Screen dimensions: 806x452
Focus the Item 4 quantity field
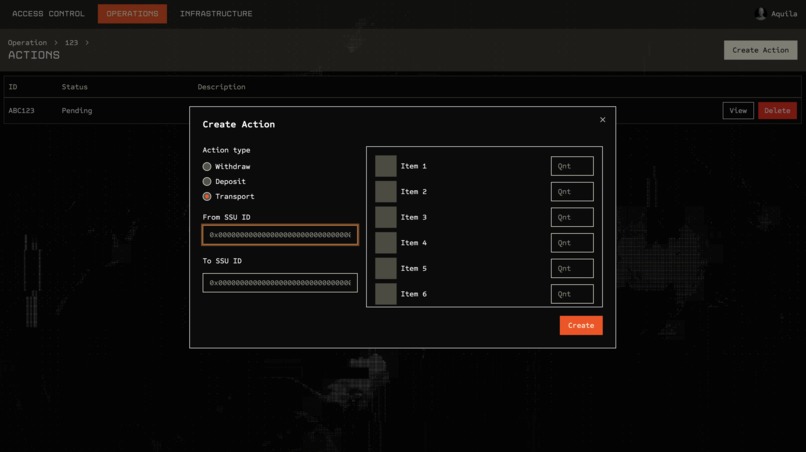572,243
